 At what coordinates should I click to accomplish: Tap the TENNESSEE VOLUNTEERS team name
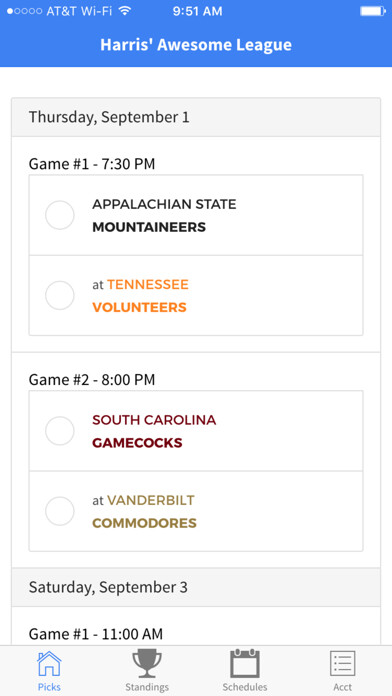point(140,296)
